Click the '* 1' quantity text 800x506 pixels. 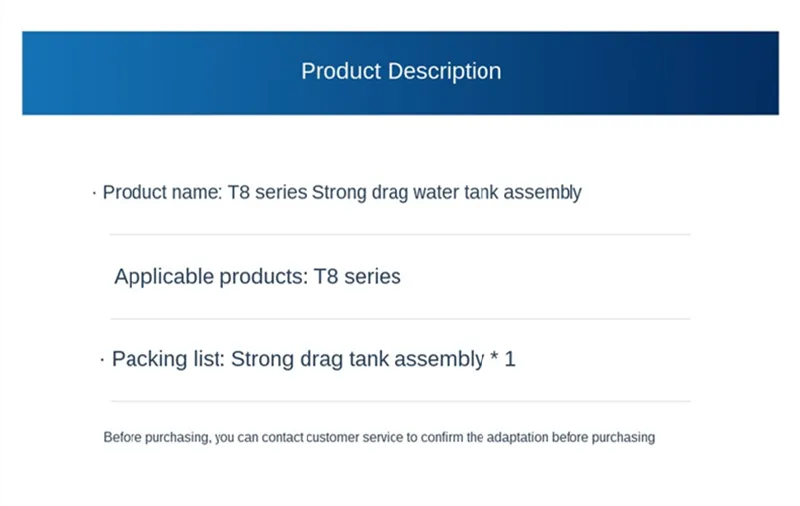coord(503,359)
